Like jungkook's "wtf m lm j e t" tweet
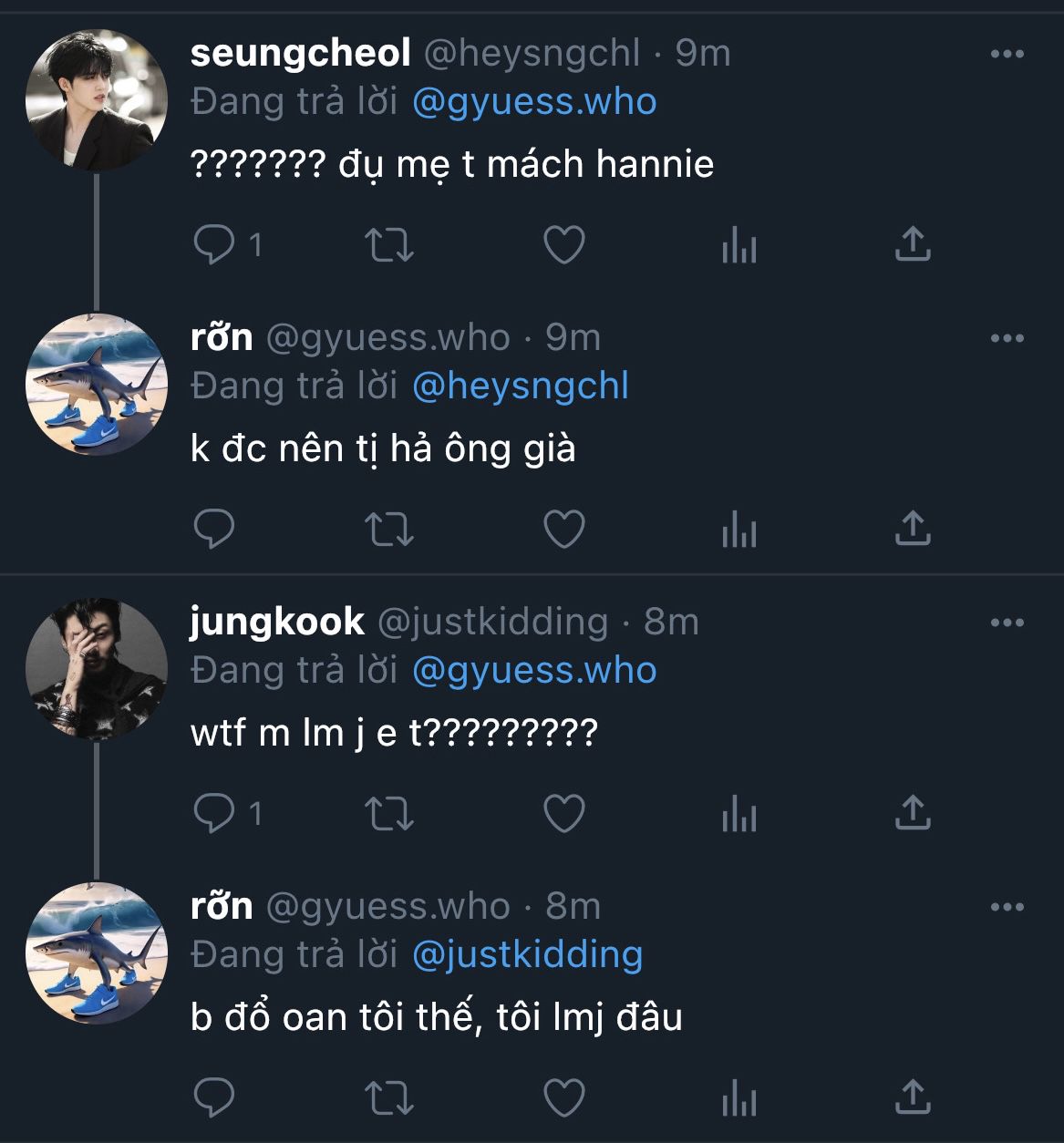The width and height of the screenshot is (1064, 1143). pyautogui.click(x=563, y=813)
